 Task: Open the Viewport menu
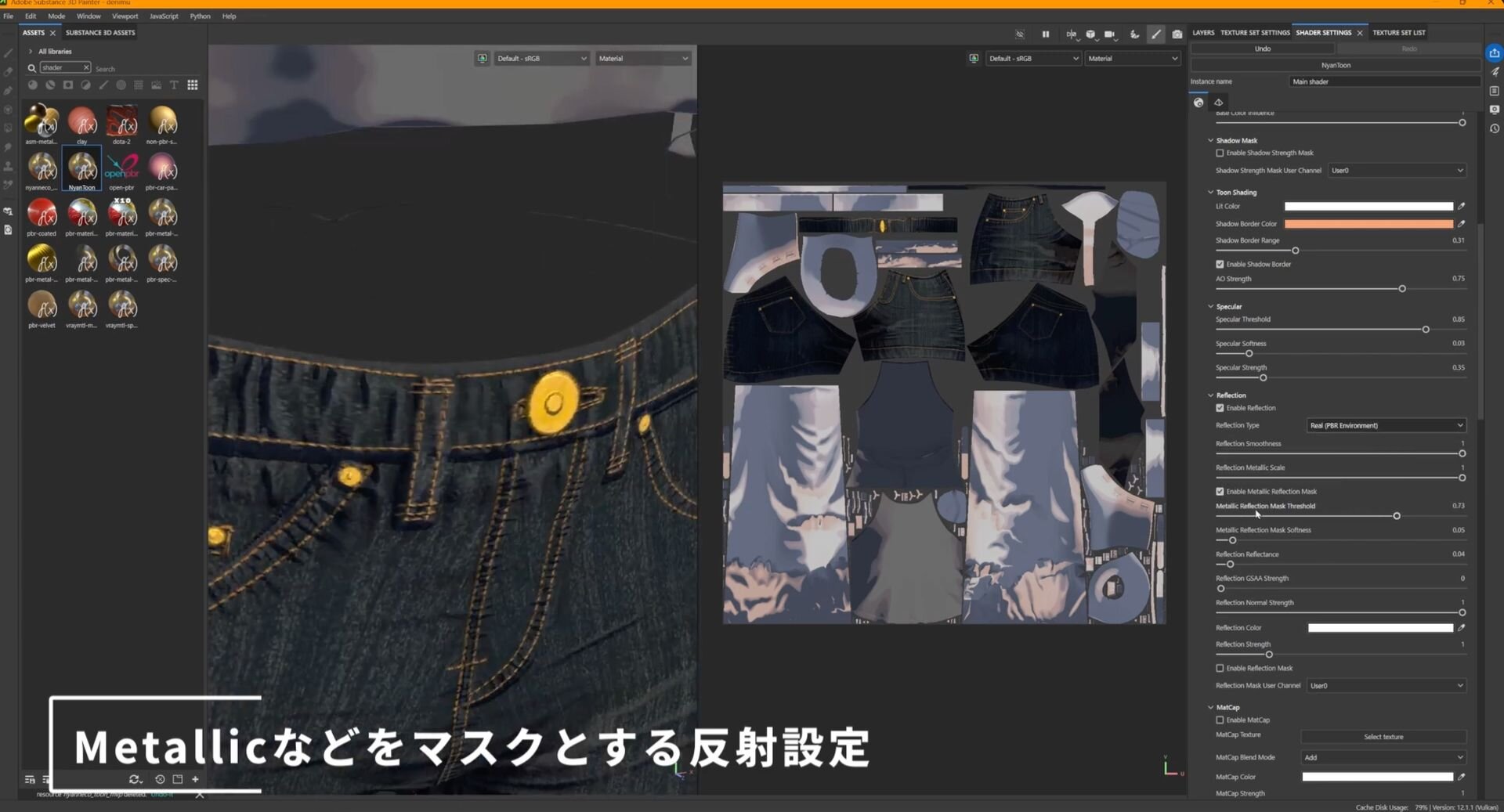125,16
